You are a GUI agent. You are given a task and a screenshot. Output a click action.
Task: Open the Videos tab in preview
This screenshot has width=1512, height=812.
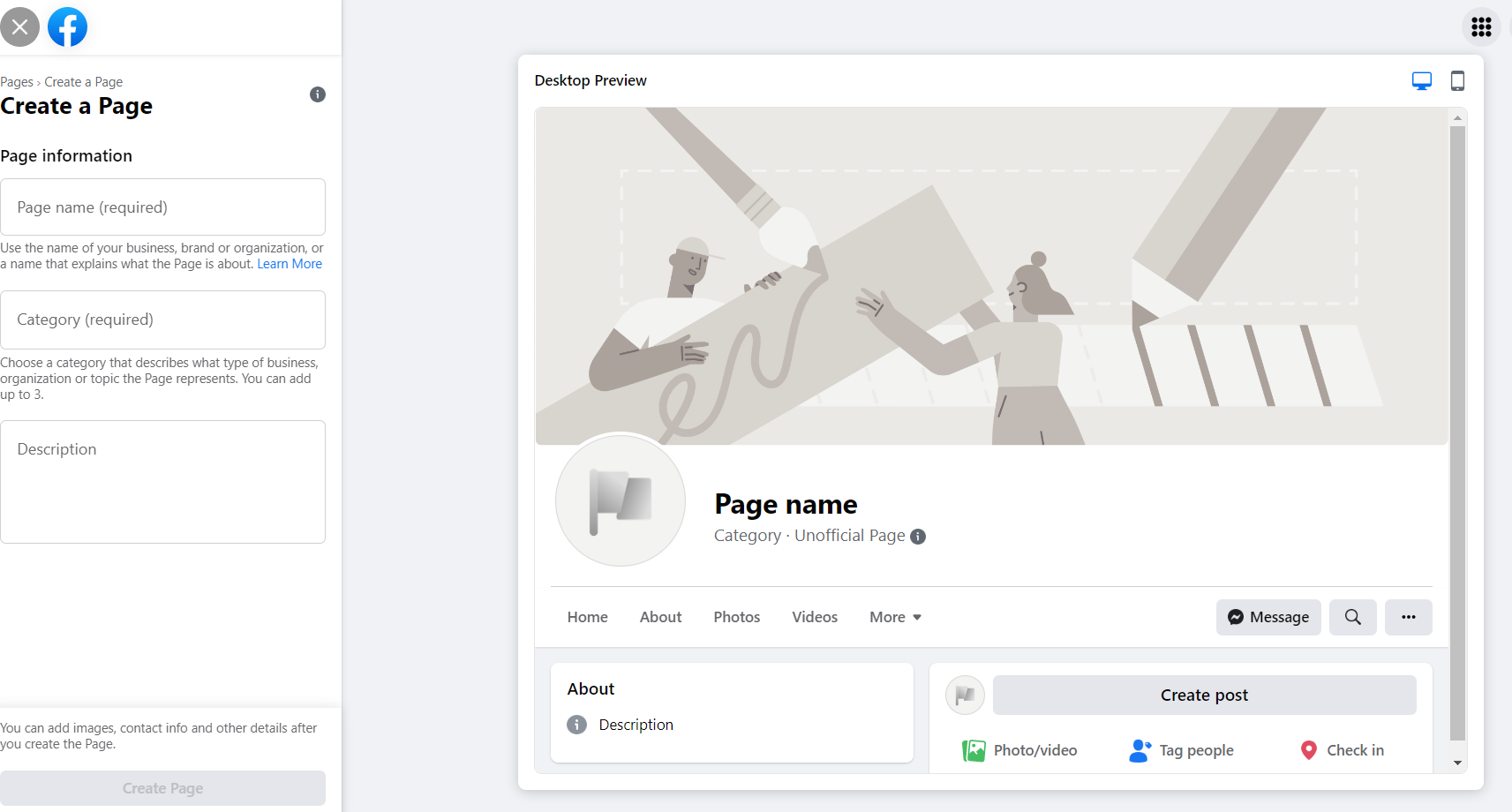click(x=815, y=617)
